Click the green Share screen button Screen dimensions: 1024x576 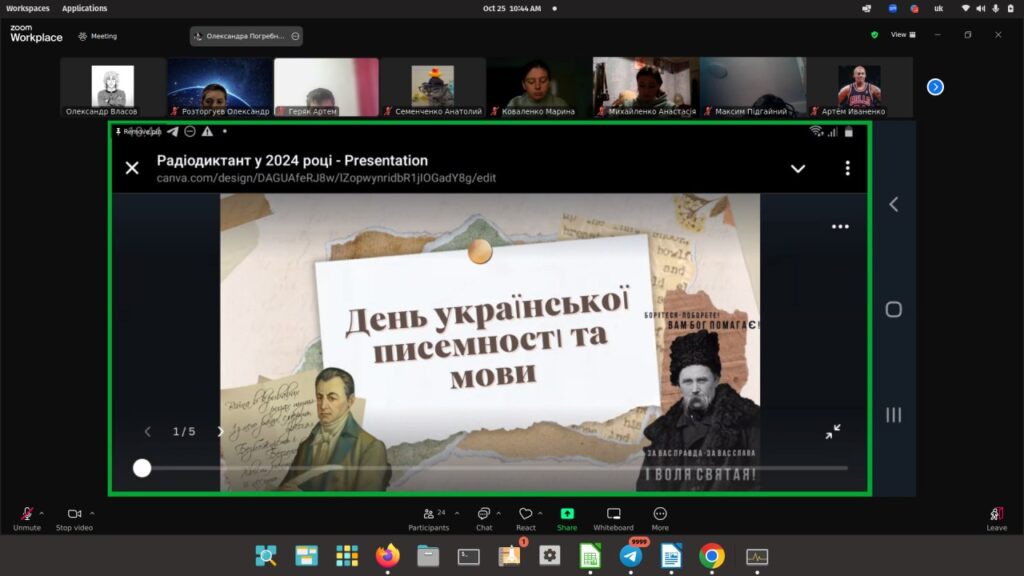click(x=567, y=519)
